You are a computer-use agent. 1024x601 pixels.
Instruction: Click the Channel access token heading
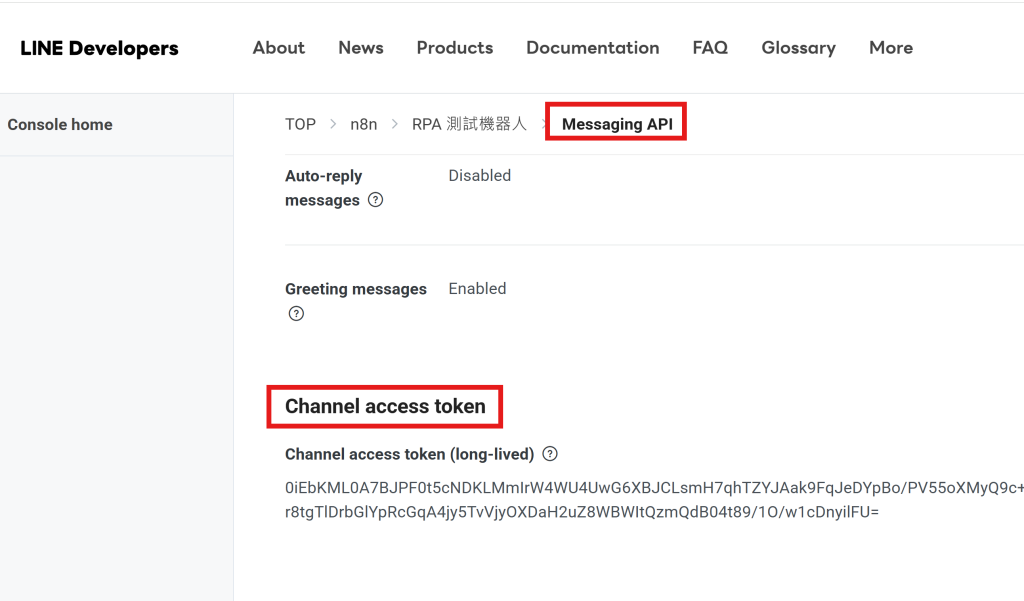(x=385, y=406)
